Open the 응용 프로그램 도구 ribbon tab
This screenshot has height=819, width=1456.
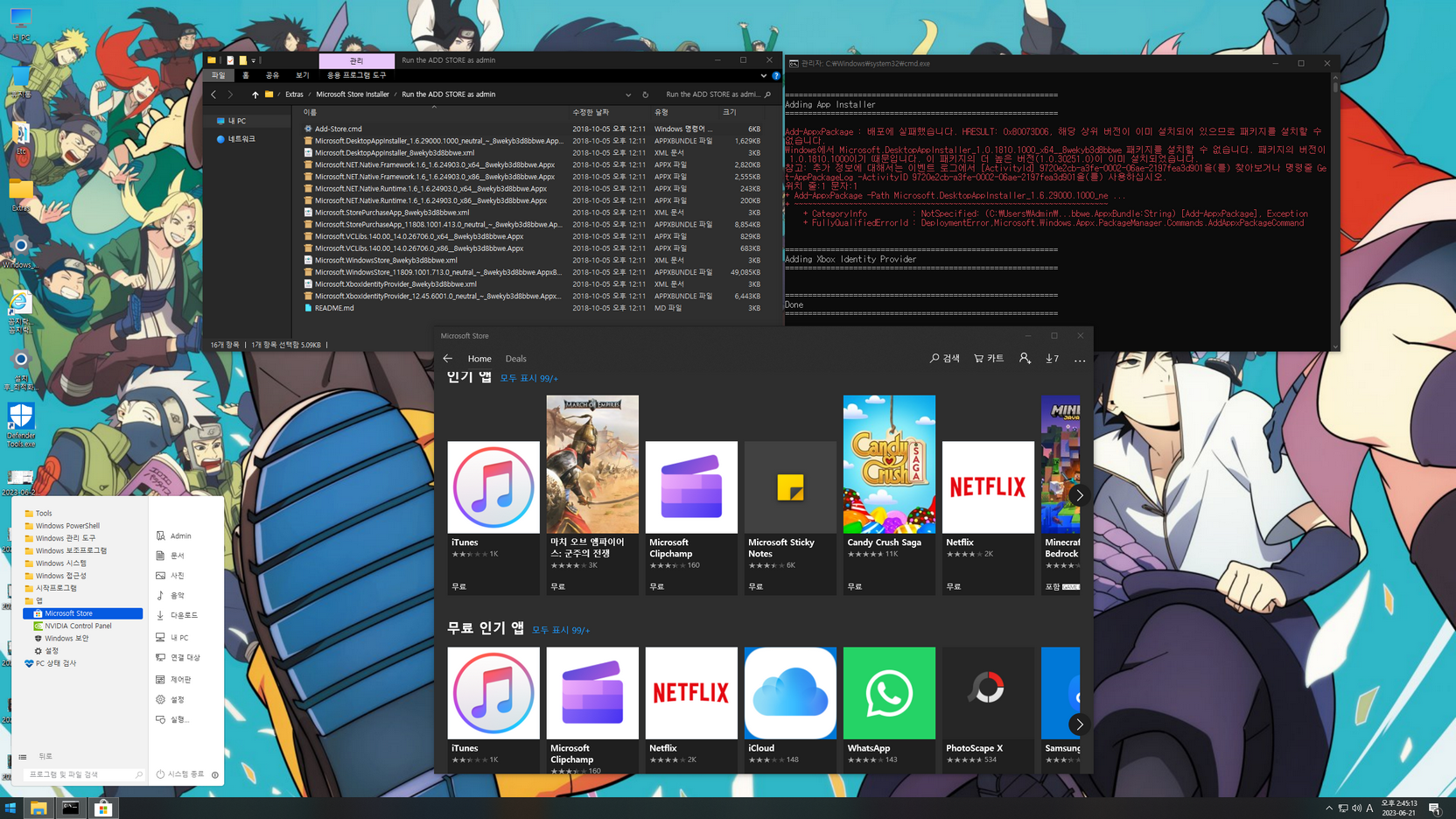[357, 75]
